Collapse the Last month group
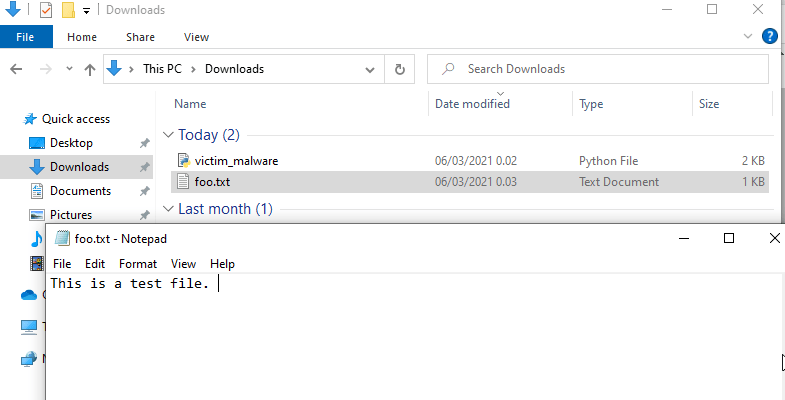Viewport: 785px width, 400px height. coord(168,210)
